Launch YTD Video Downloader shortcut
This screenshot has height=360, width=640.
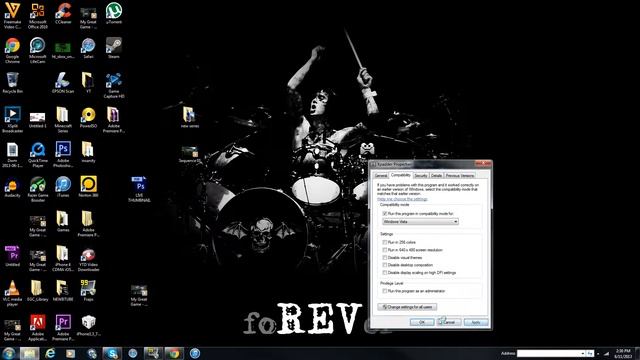88,258
